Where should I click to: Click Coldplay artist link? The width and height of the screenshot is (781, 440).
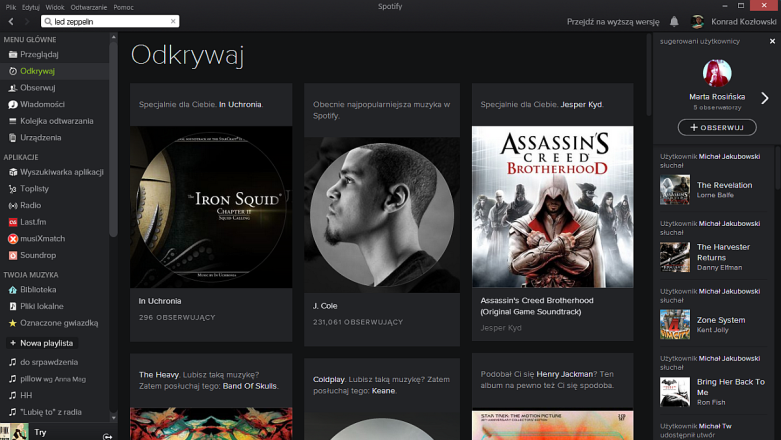[328, 379]
